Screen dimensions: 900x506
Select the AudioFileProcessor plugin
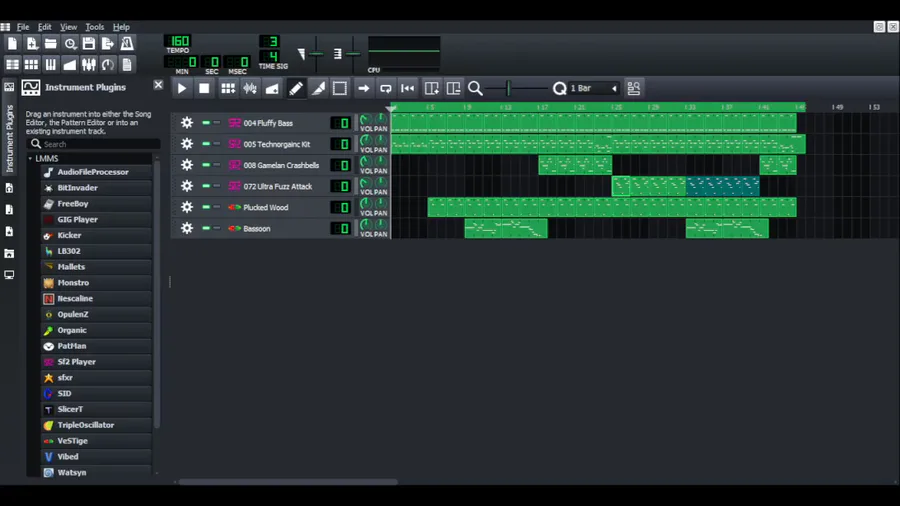(x=96, y=172)
